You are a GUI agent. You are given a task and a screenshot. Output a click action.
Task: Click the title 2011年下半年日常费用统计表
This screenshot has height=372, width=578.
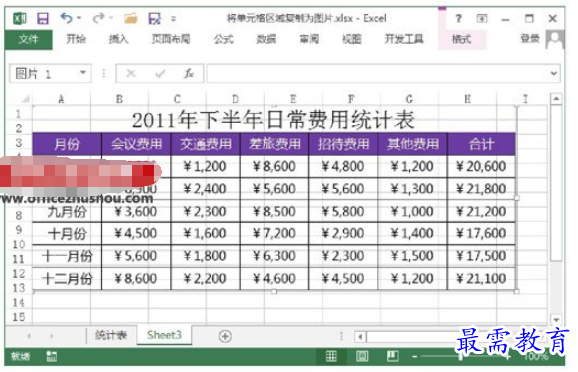click(x=273, y=120)
